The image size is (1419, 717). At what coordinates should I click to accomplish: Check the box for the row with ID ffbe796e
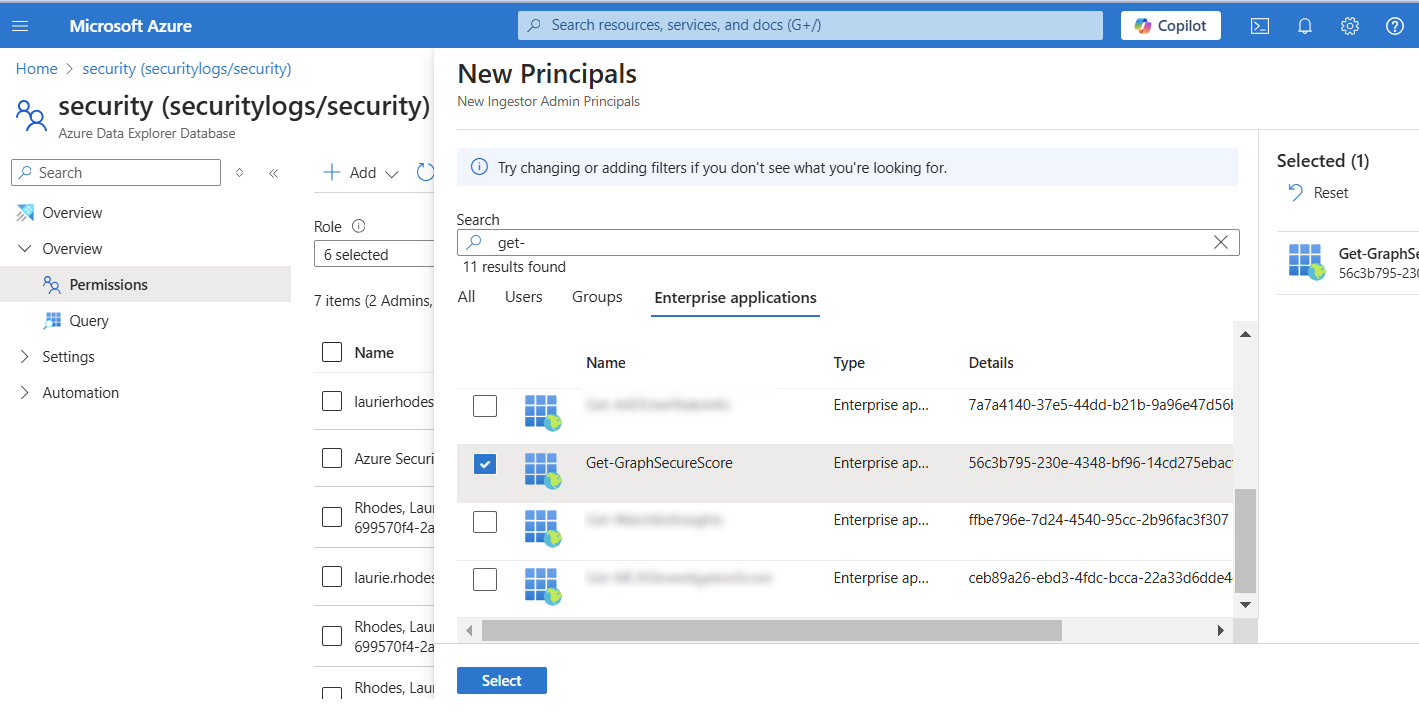pyautogui.click(x=485, y=521)
